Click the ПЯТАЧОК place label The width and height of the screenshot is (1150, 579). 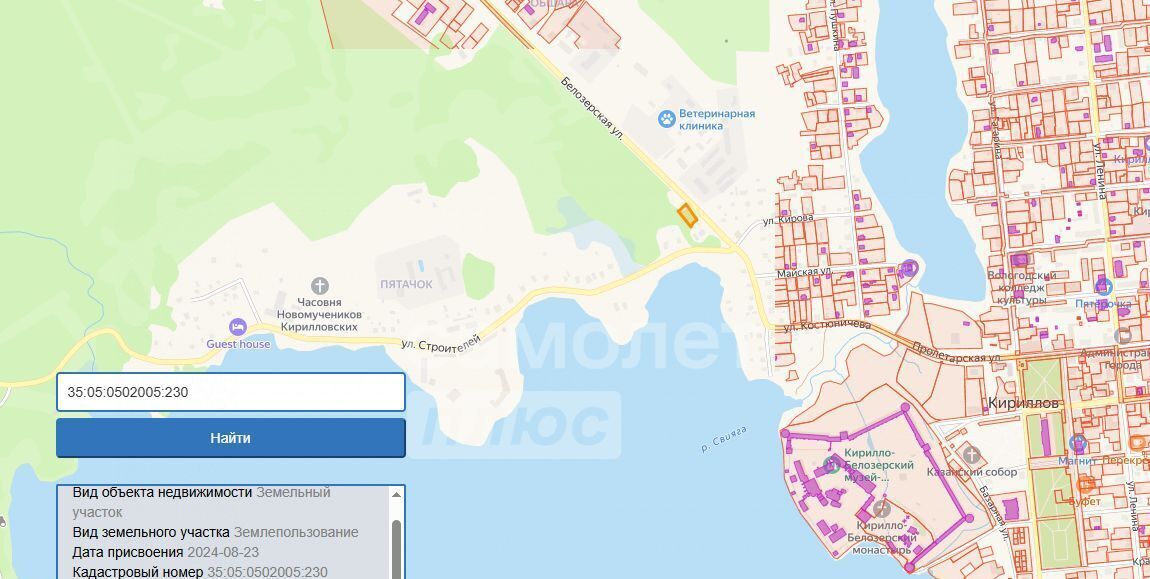pos(406,284)
